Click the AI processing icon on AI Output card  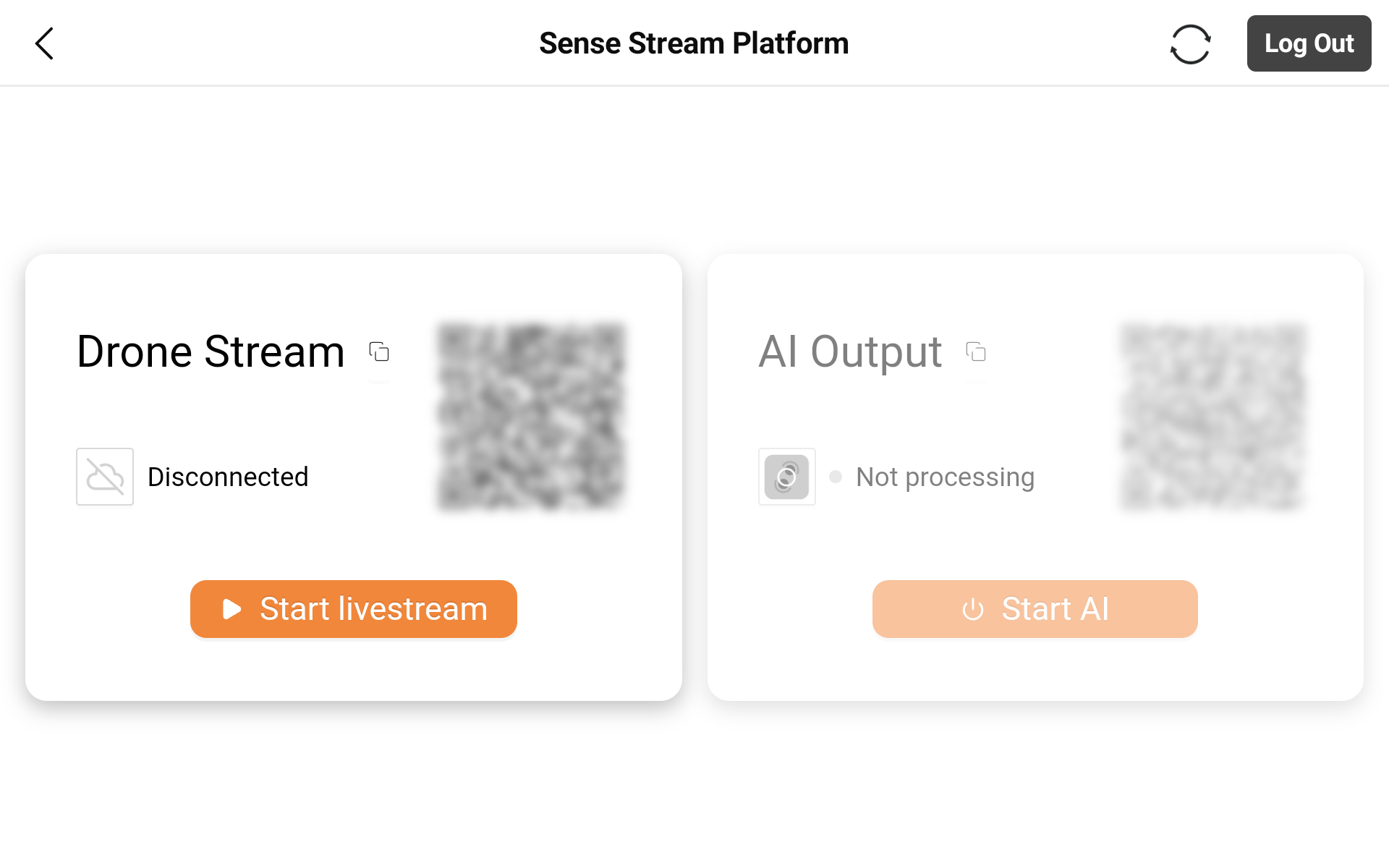click(x=786, y=476)
